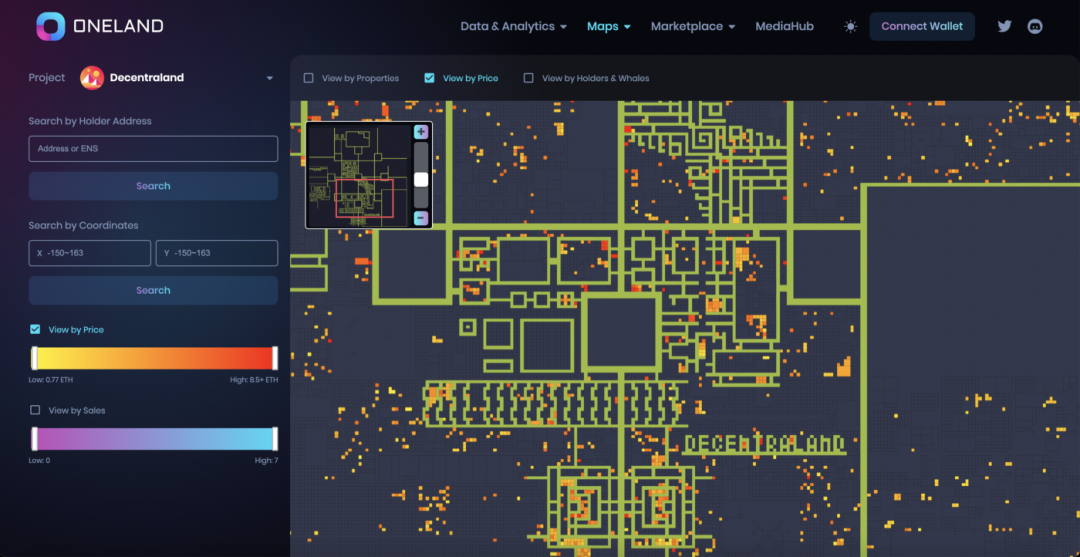Focus the Address or ENS input field

click(153, 149)
